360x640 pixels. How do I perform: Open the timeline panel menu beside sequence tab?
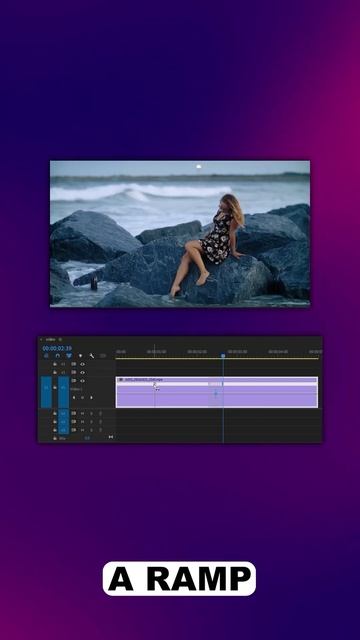[60, 340]
